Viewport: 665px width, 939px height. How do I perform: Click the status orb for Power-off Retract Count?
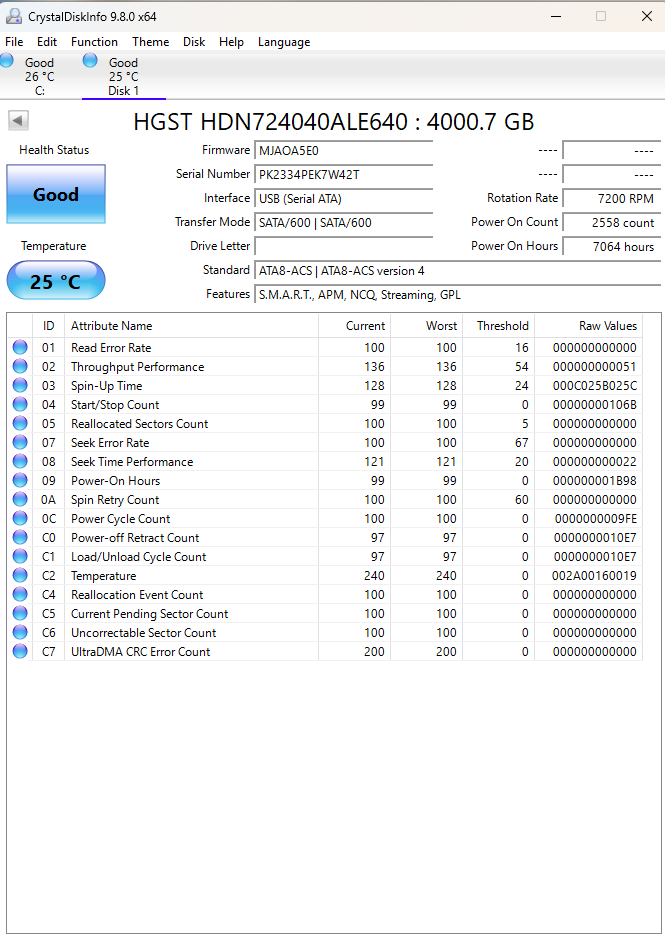click(20, 537)
